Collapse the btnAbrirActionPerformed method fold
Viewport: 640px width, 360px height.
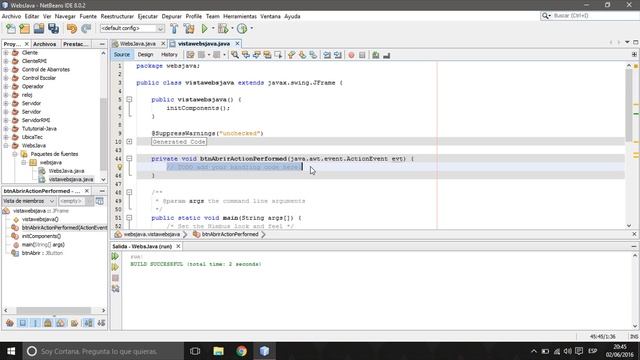[x=129, y=158]
